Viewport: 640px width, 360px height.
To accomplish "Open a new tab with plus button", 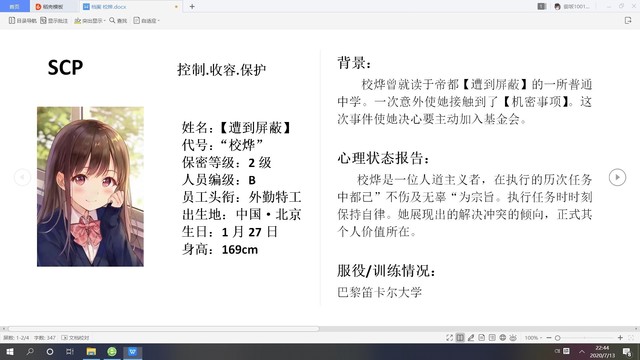I will point(192,7).
